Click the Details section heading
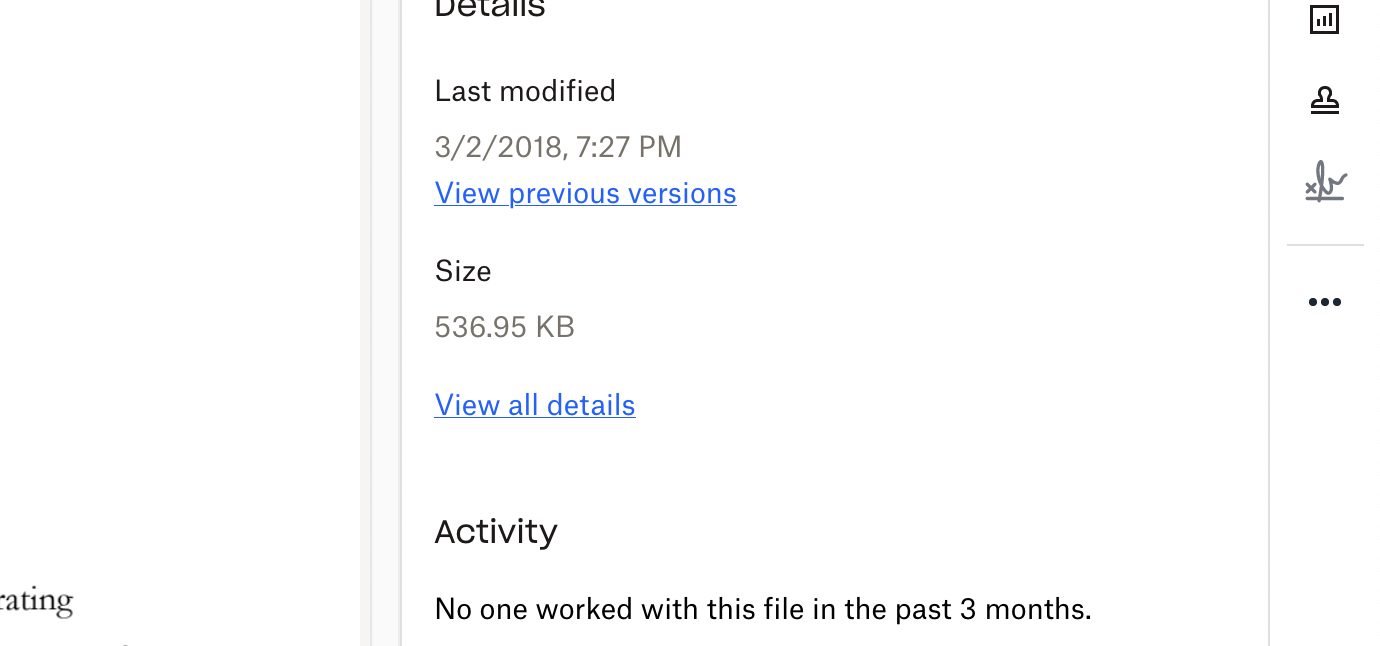This screenshot has width=1380, height=646. (490, 9)
